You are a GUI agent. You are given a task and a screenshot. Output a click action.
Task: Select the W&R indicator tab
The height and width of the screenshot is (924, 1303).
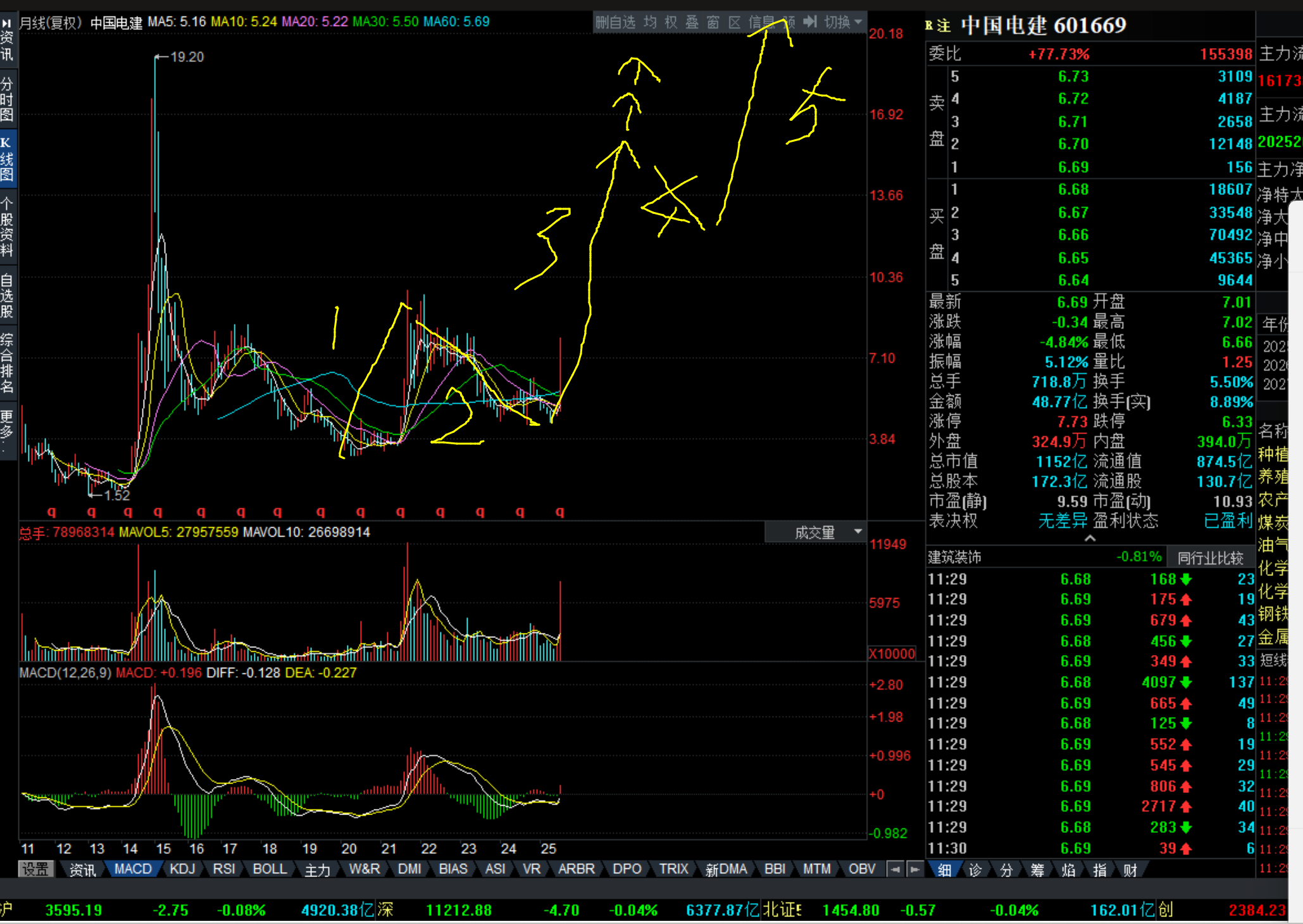click(365, 869)
